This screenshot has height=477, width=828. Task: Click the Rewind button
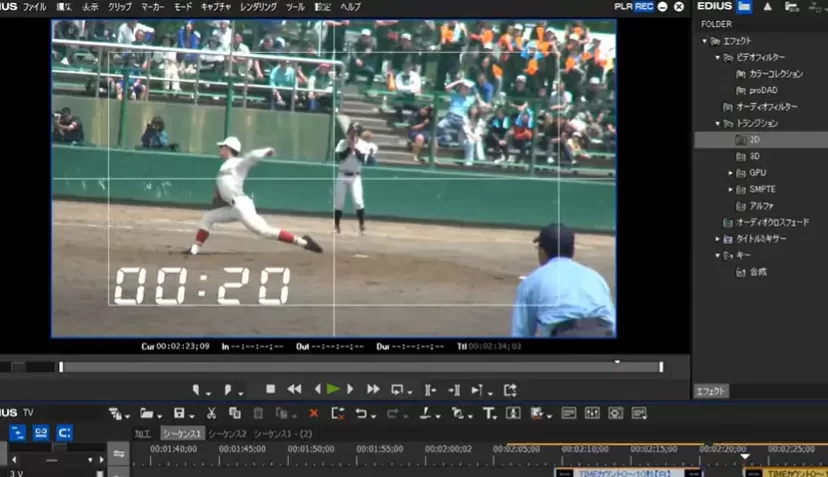[294, 389]
